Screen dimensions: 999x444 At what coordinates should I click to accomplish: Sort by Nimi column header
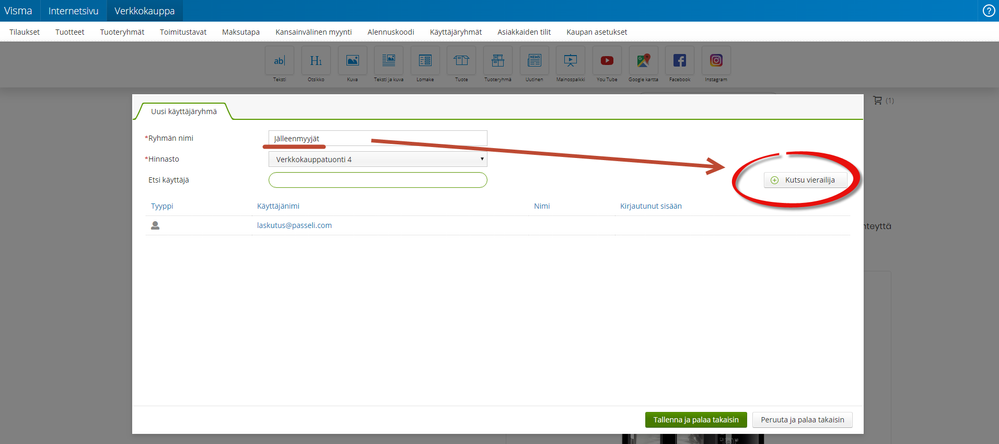[542, 206]
